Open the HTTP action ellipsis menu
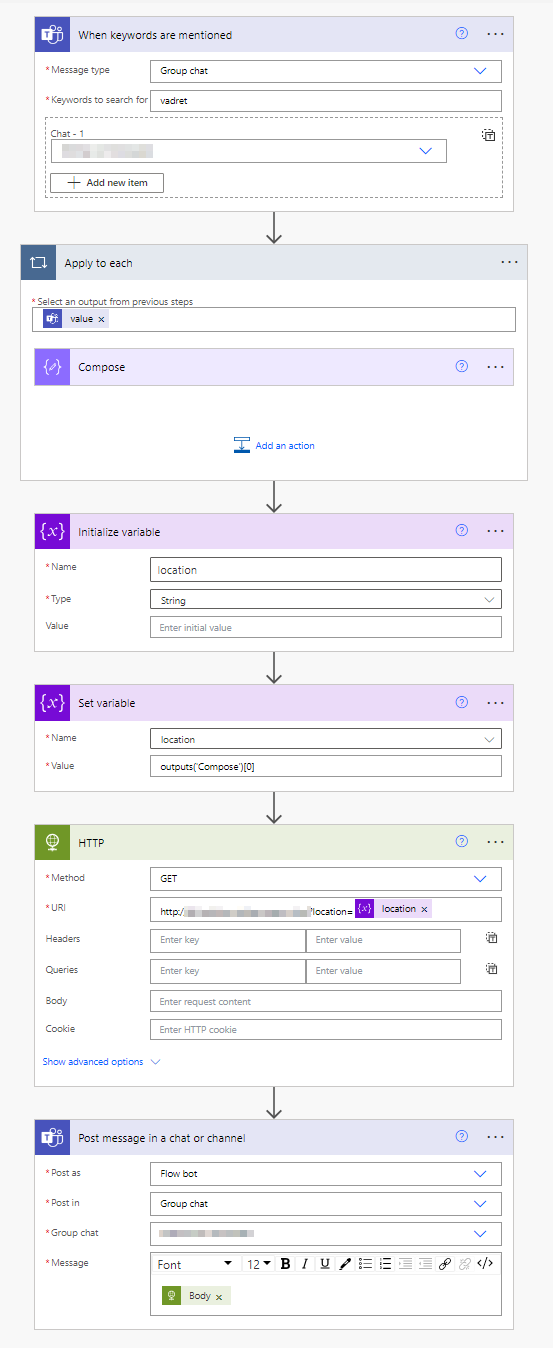The width and height of the screenshot is (553, 1348). pyautogui.click(x=495, y=842)
